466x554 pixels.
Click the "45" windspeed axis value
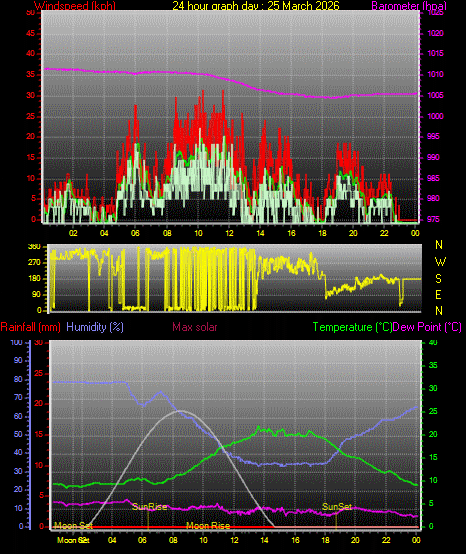coord(31,34)
